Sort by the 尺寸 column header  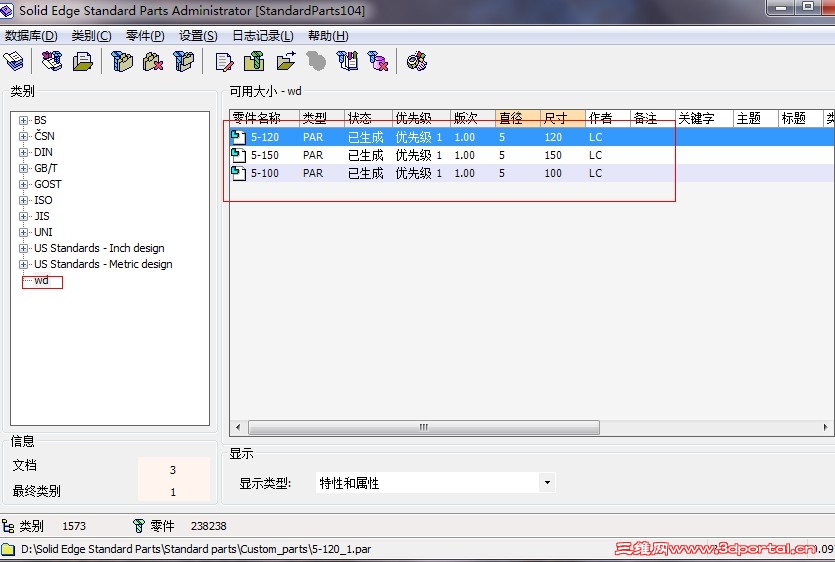562,118
